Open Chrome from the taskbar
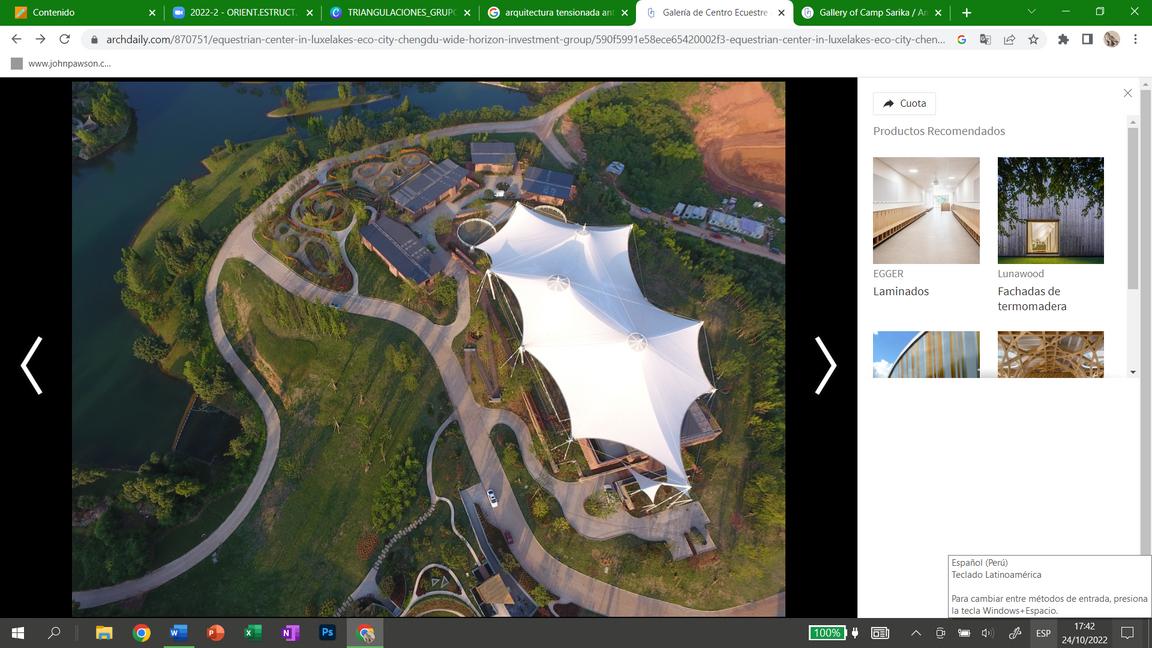The image size is (1152, 648). [141, 633]
